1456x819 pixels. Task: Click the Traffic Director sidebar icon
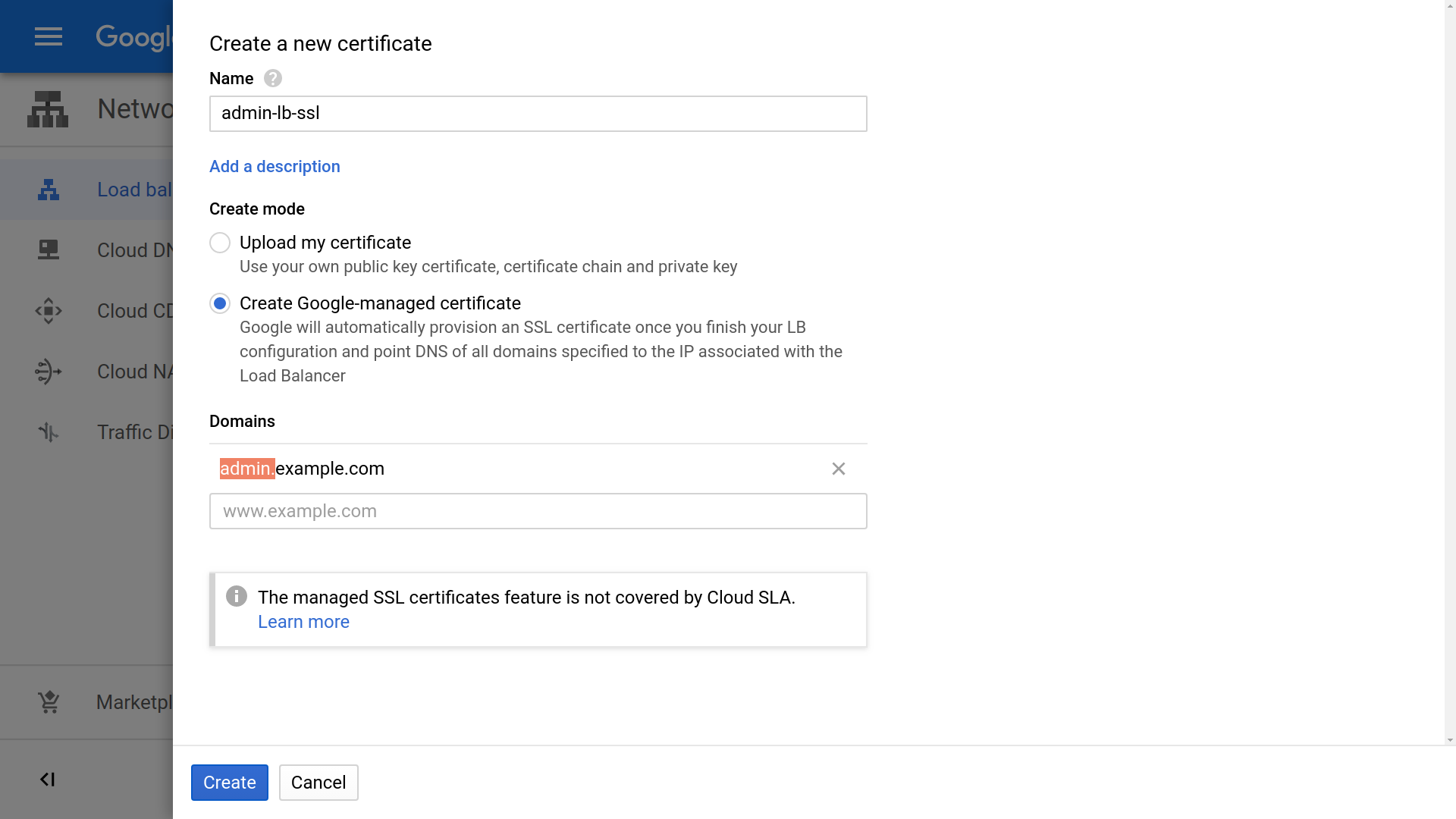click(49, 432)
